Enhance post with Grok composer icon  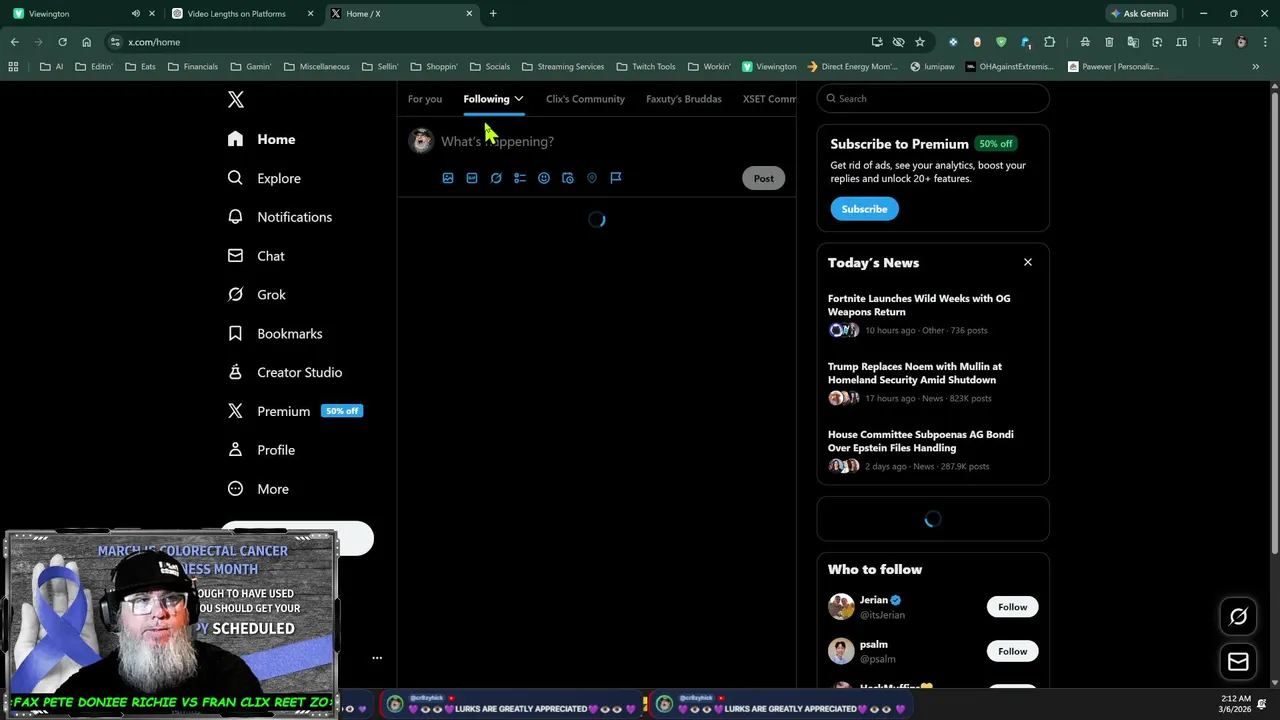(x=496, y=178)
